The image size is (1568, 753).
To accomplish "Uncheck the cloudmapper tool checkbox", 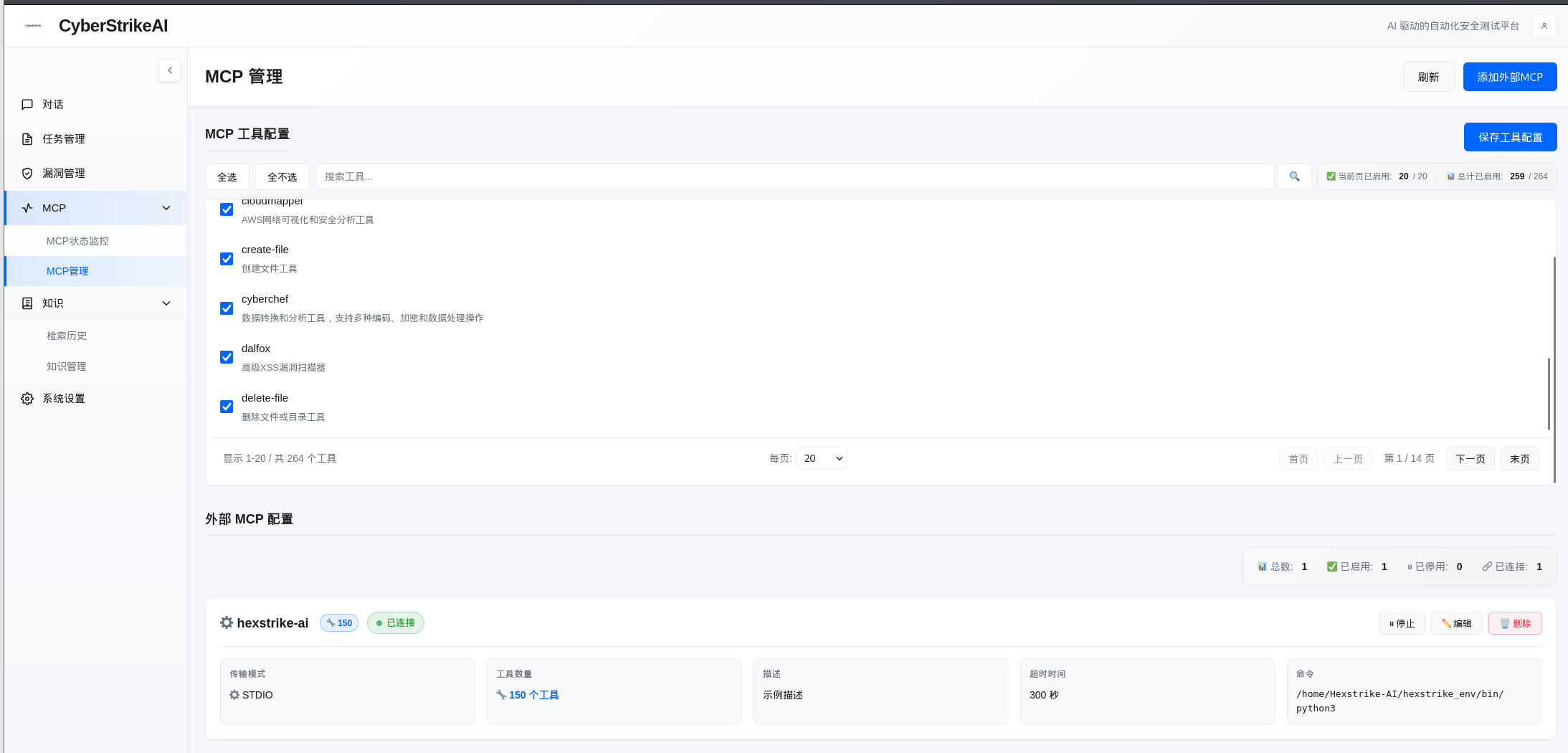I will point(227,209).
